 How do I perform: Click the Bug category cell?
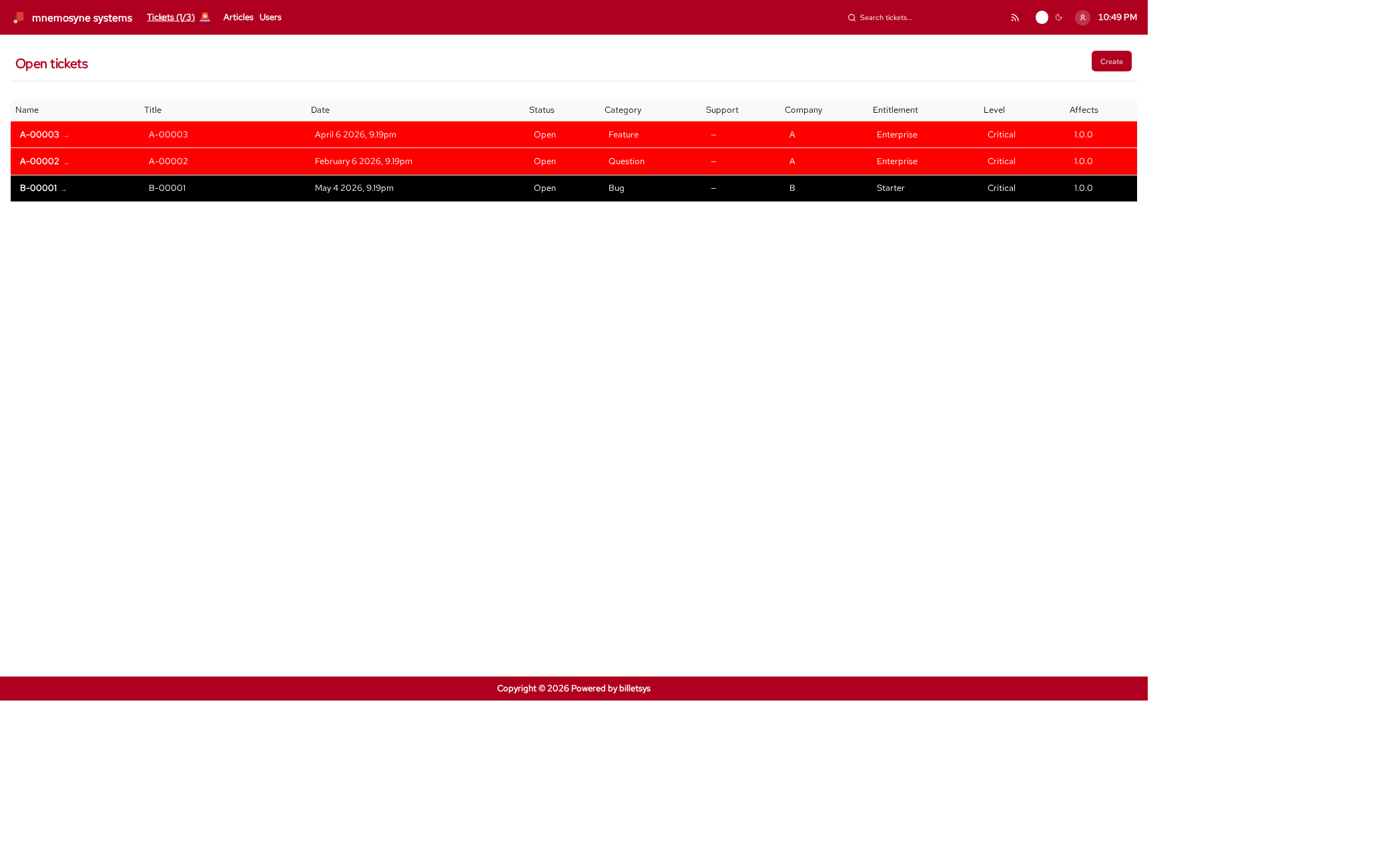click(617, 188)
